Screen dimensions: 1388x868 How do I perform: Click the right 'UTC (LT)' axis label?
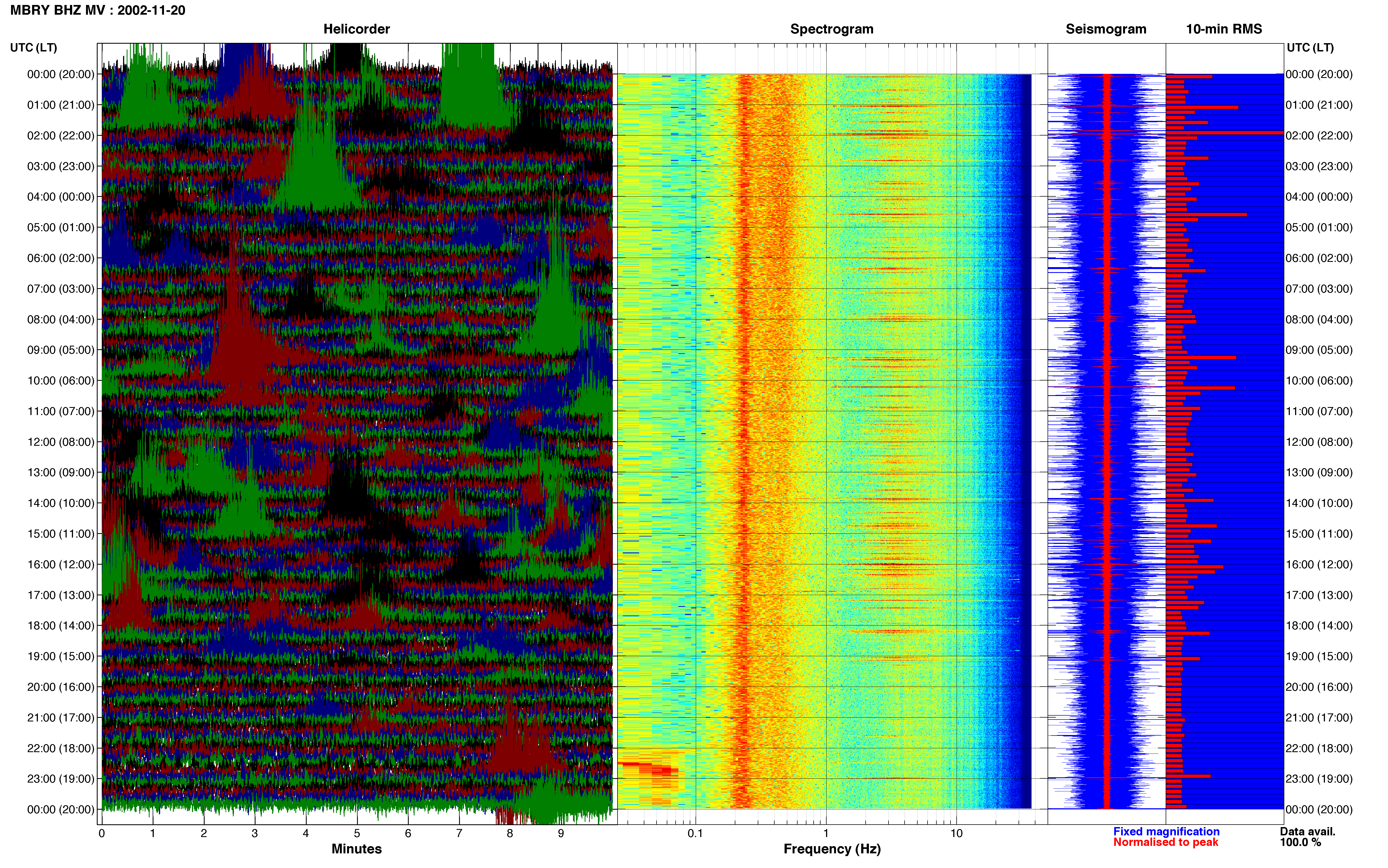[x=1310, y=48]
